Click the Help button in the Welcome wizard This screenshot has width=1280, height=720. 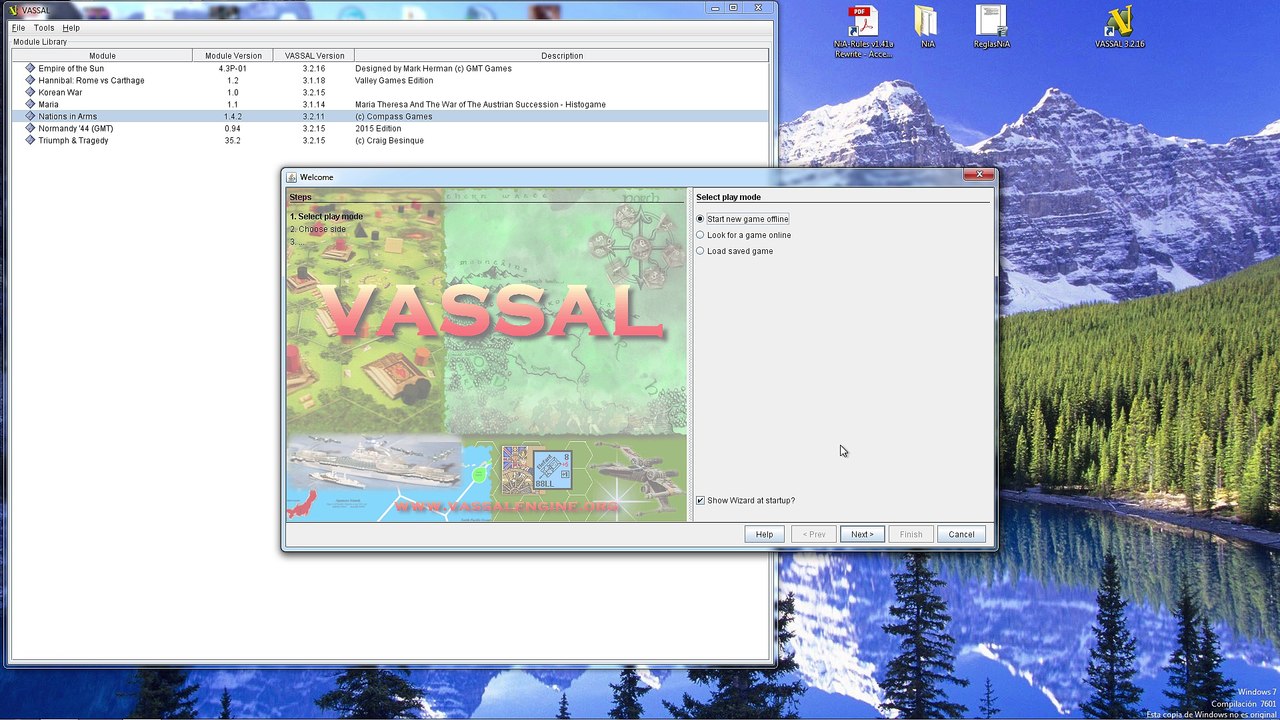point(764,534)
